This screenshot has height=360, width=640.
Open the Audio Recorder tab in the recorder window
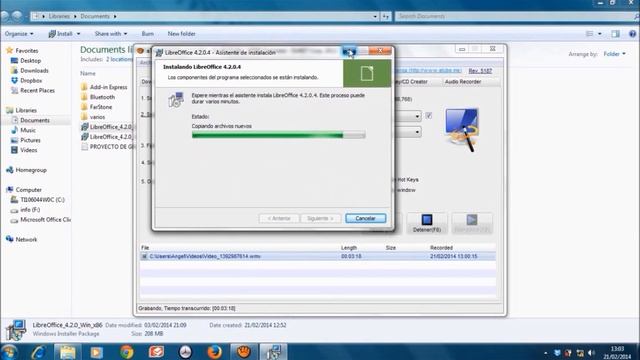[x=462, y=82]
